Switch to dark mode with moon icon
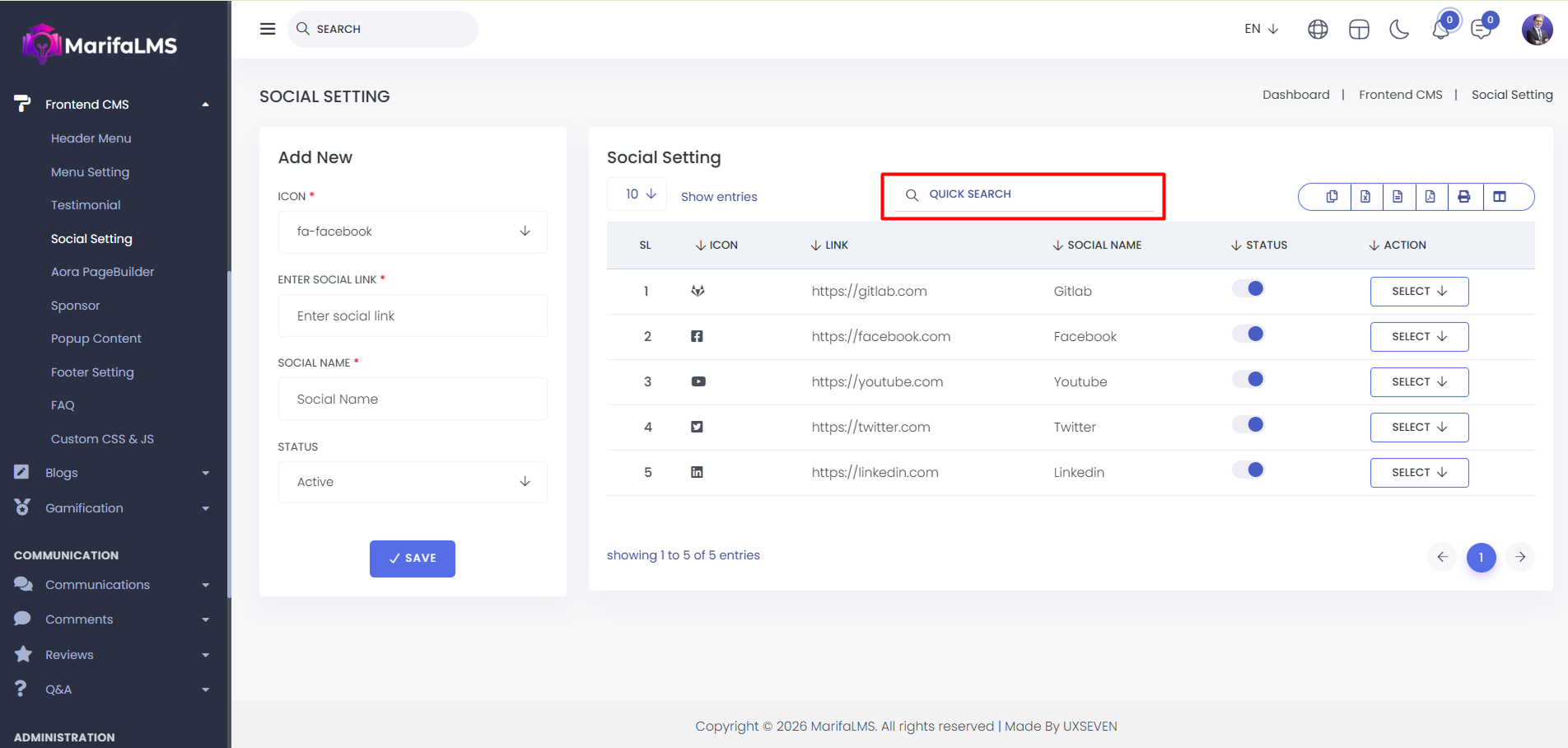The width and height of the screenshot is (1568, 748). pos(1398,30)
